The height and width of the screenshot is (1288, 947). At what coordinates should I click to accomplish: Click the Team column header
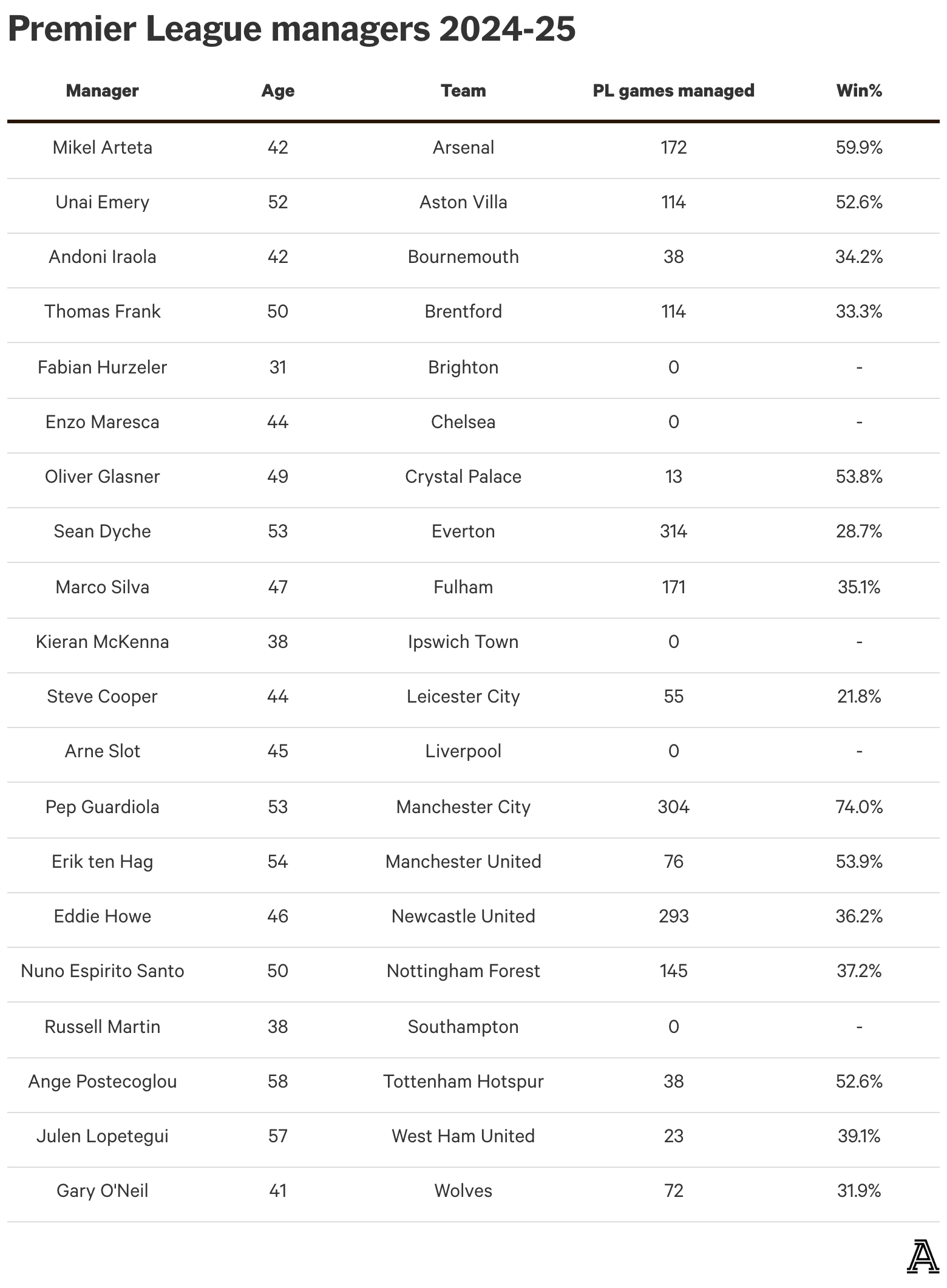[463, 91]
